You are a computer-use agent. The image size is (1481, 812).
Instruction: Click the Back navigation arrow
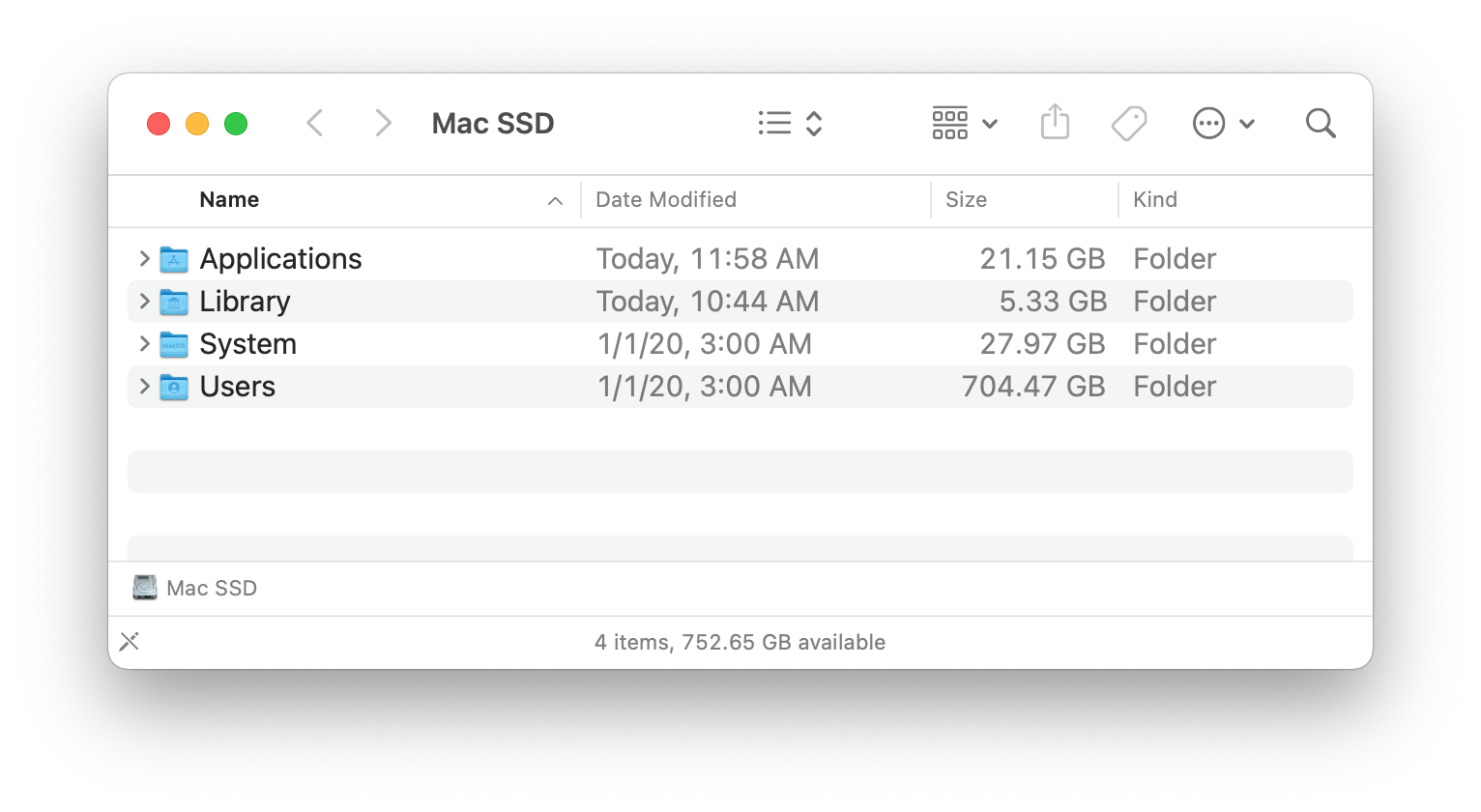click(315, 123)
